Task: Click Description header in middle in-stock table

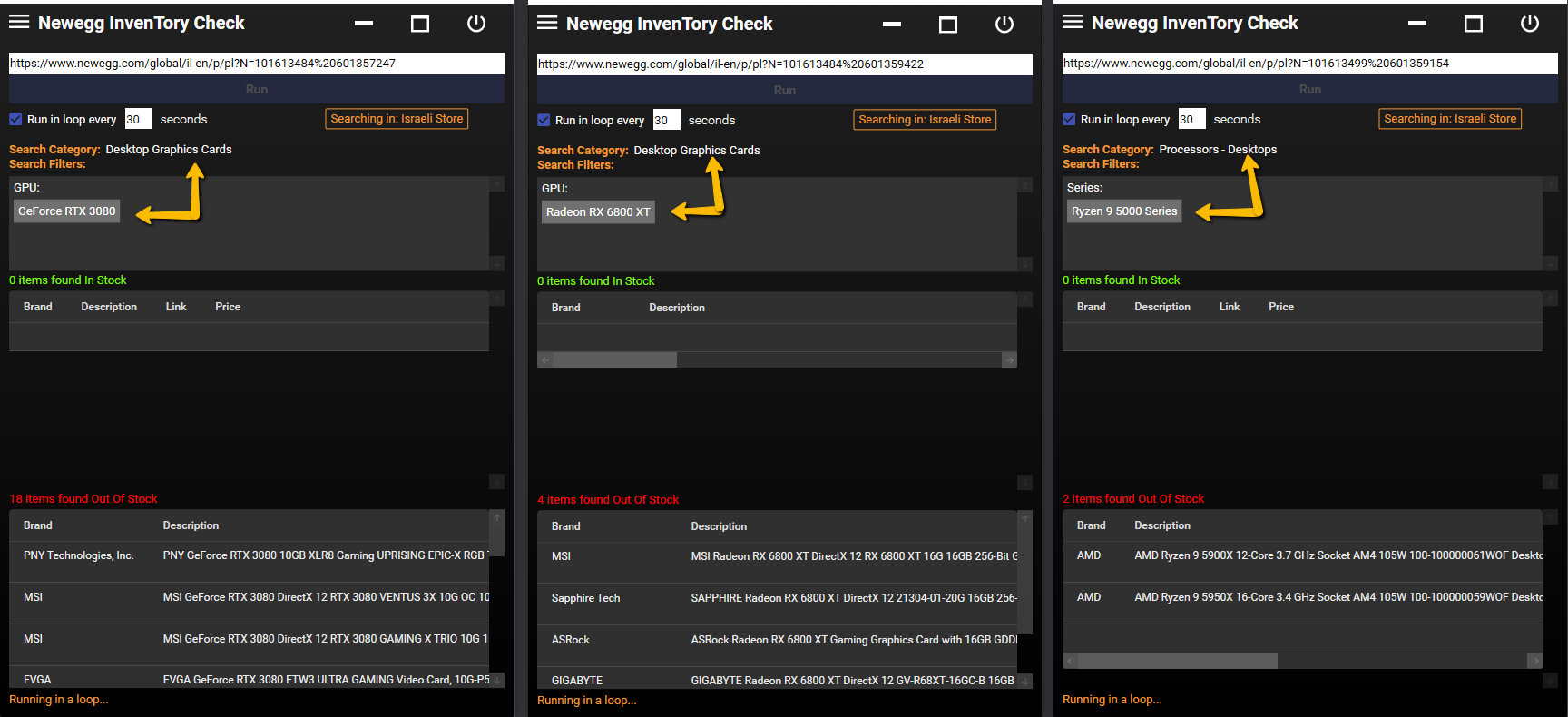Action: pyautogui.click(x=677, y=308)
